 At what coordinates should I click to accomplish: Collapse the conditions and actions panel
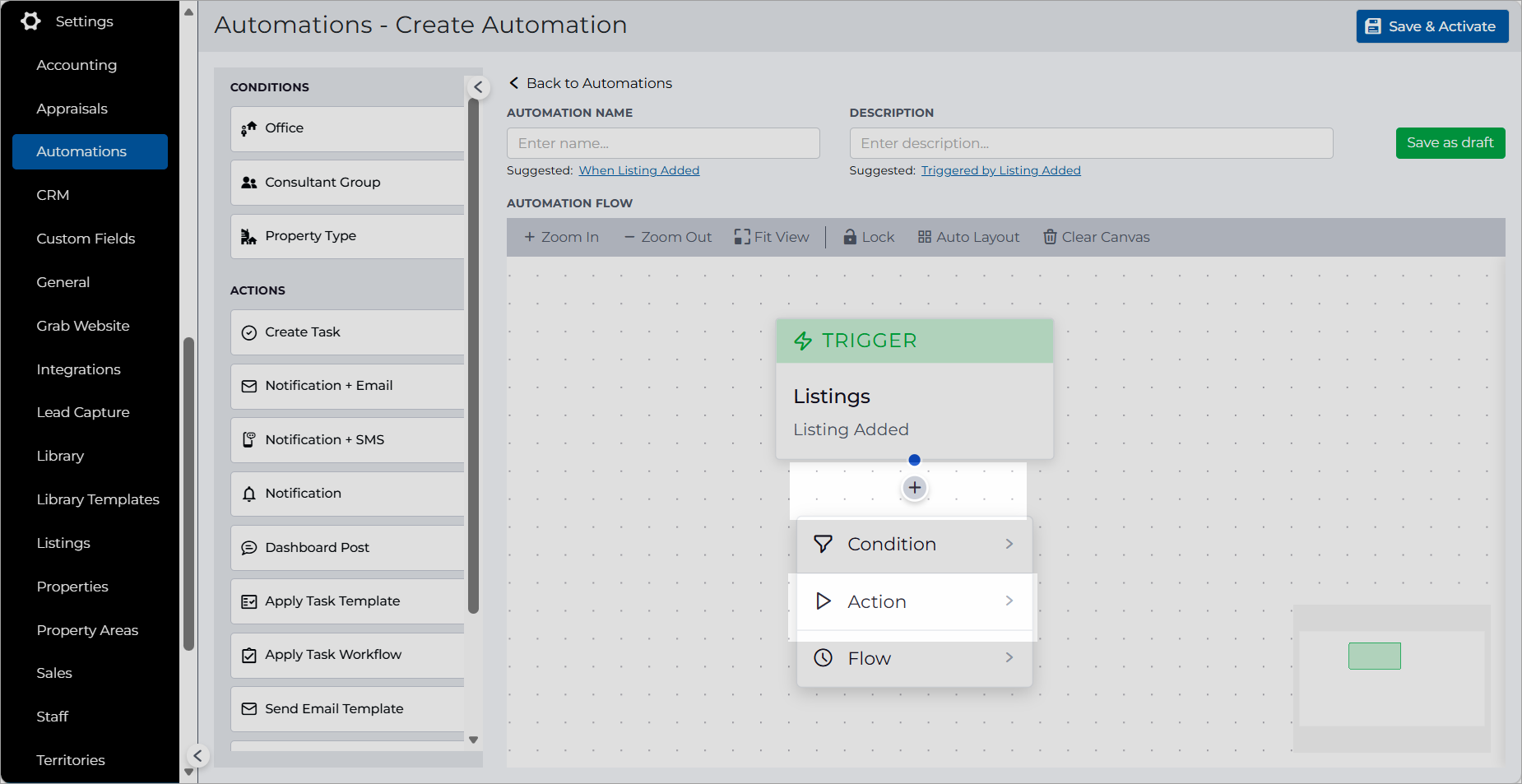pos(478,87)
